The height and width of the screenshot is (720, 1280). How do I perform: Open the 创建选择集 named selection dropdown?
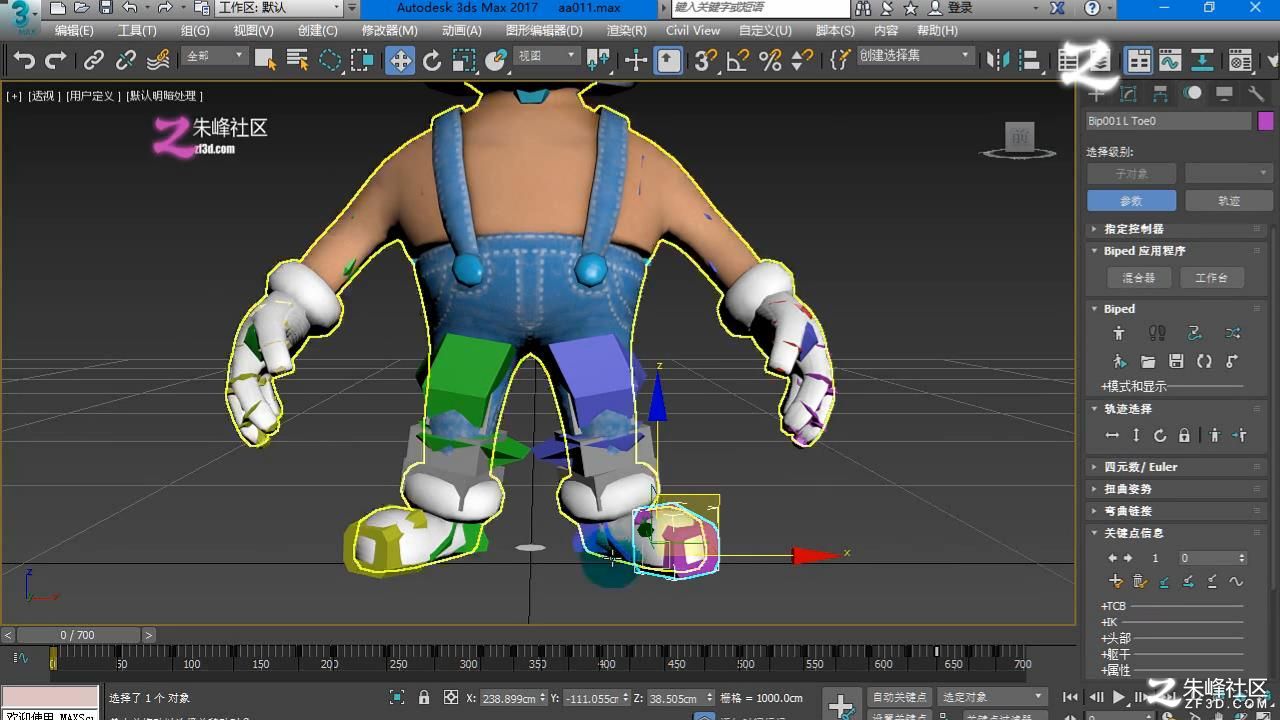915,56
